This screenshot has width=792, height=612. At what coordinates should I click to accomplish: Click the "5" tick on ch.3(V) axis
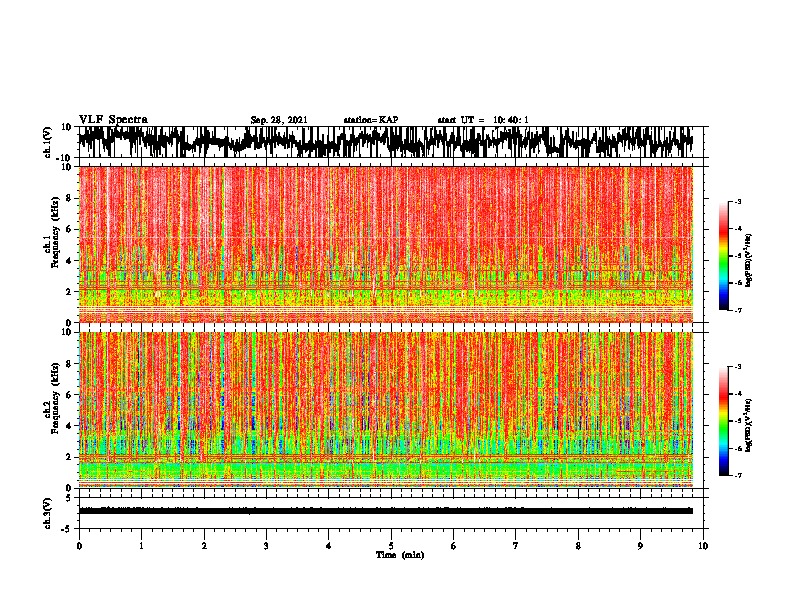pyautogui.click(x=69, y=498)
